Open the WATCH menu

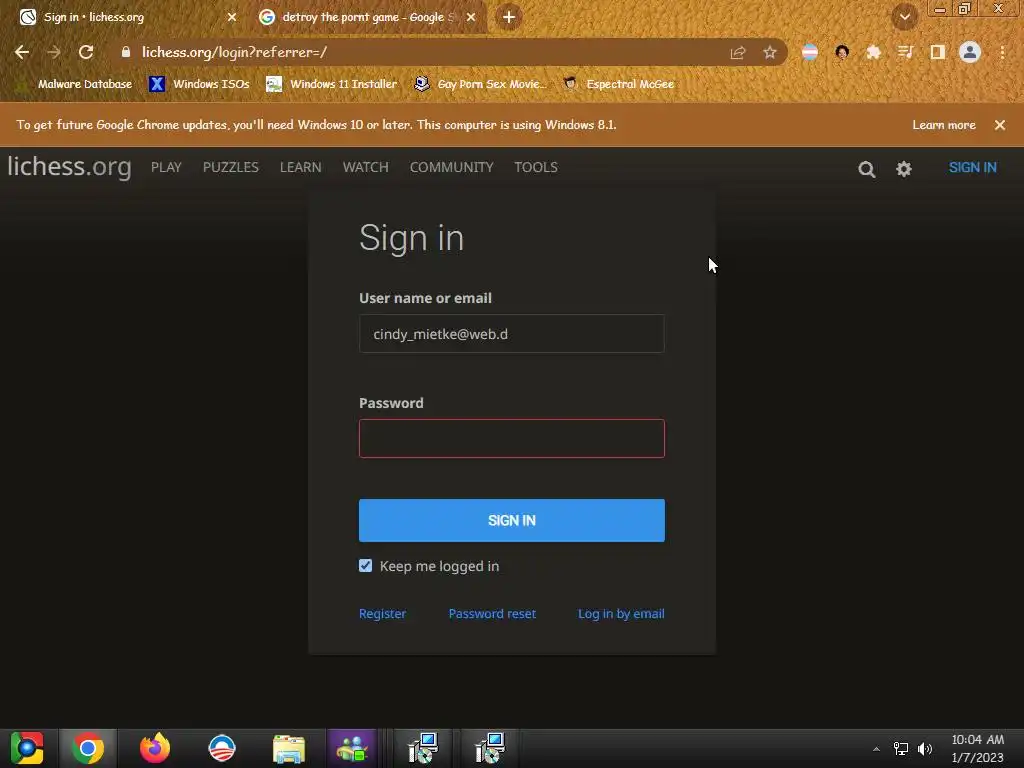coord(366,167)
